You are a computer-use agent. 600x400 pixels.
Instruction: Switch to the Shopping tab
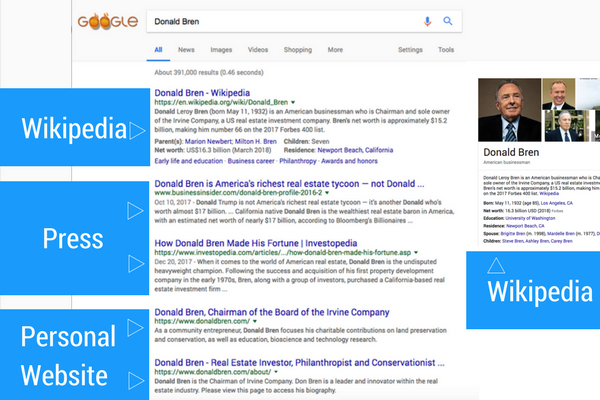[298, 50]
